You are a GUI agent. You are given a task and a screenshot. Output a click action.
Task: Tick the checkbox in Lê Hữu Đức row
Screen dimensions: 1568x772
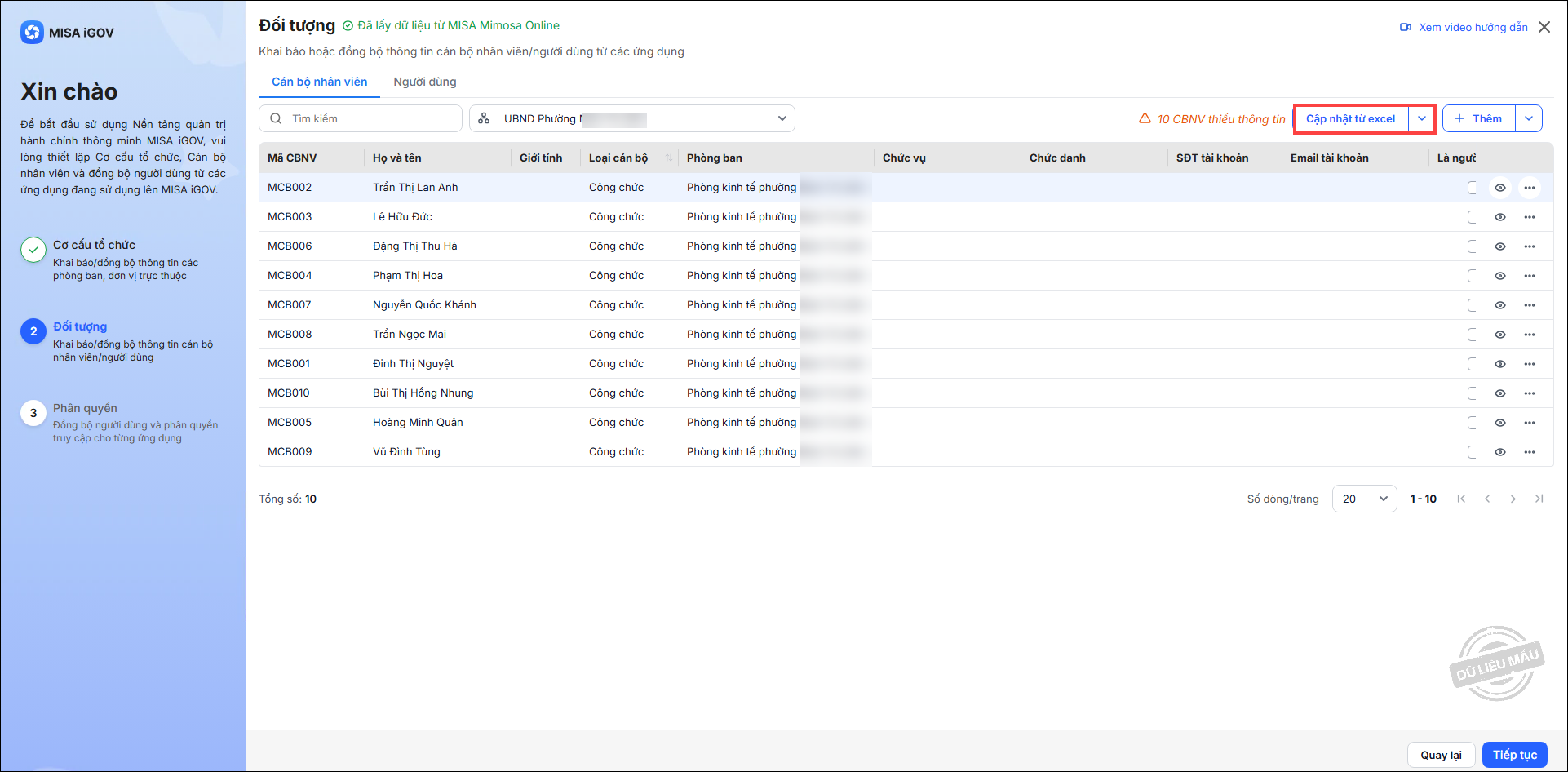pos(1473,217)
